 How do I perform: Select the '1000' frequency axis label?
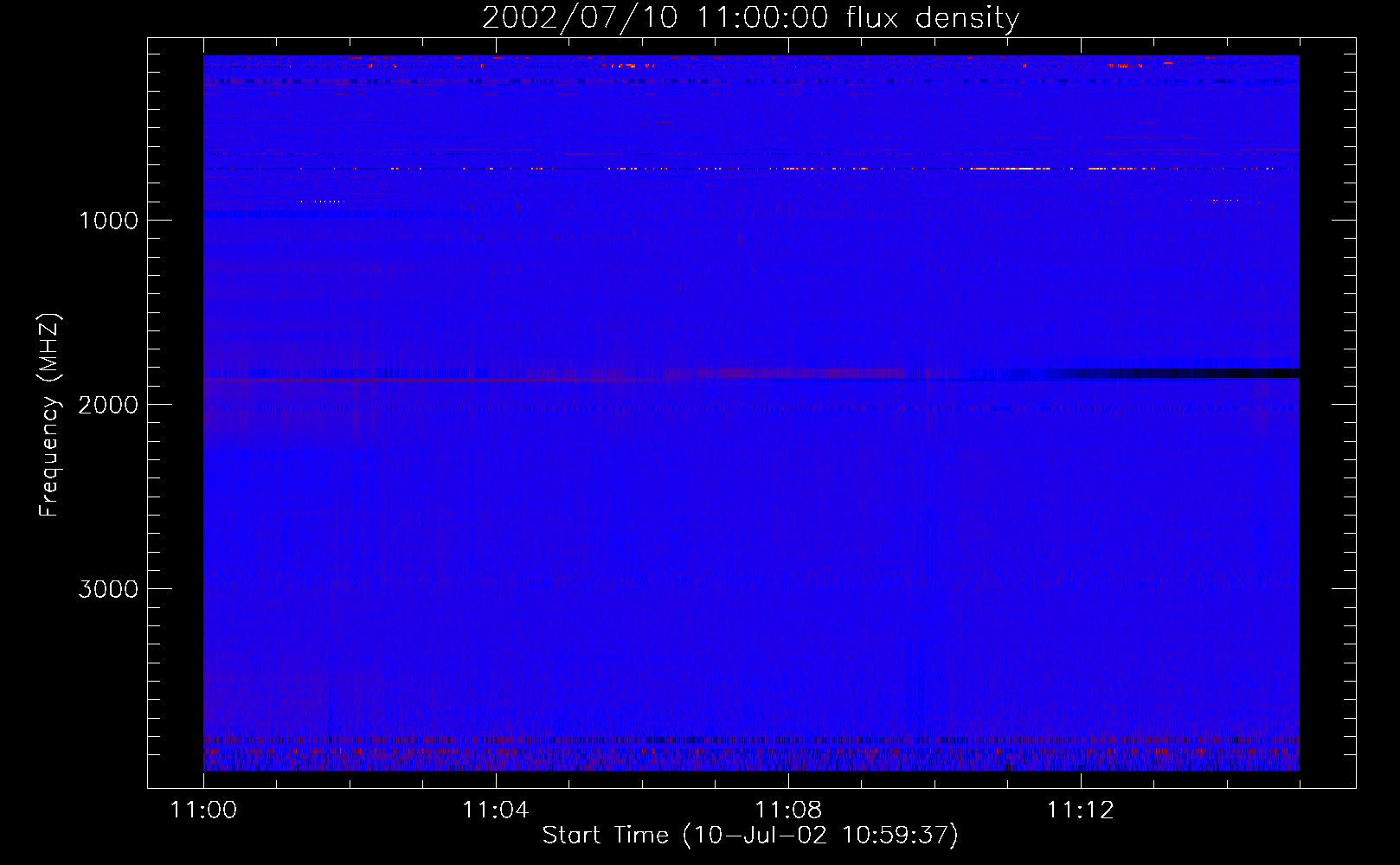pyautogui.click(x=108, y=221)
